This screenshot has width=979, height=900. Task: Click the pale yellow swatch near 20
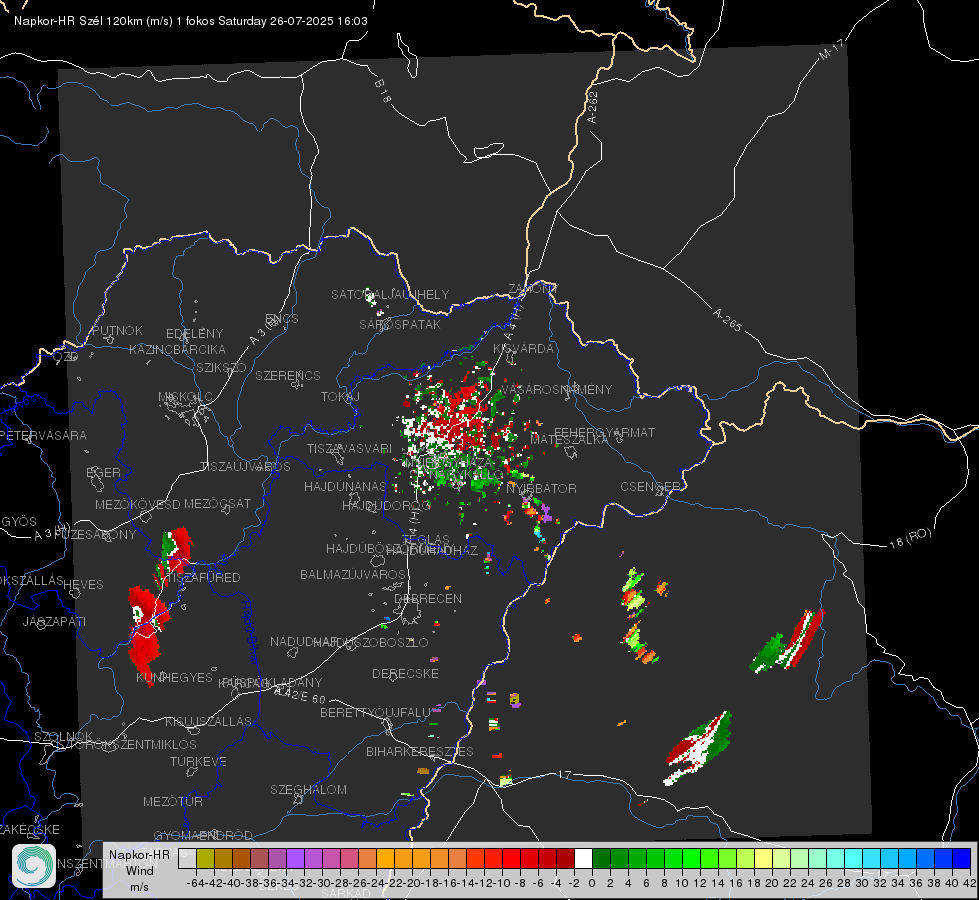[764, 858]
